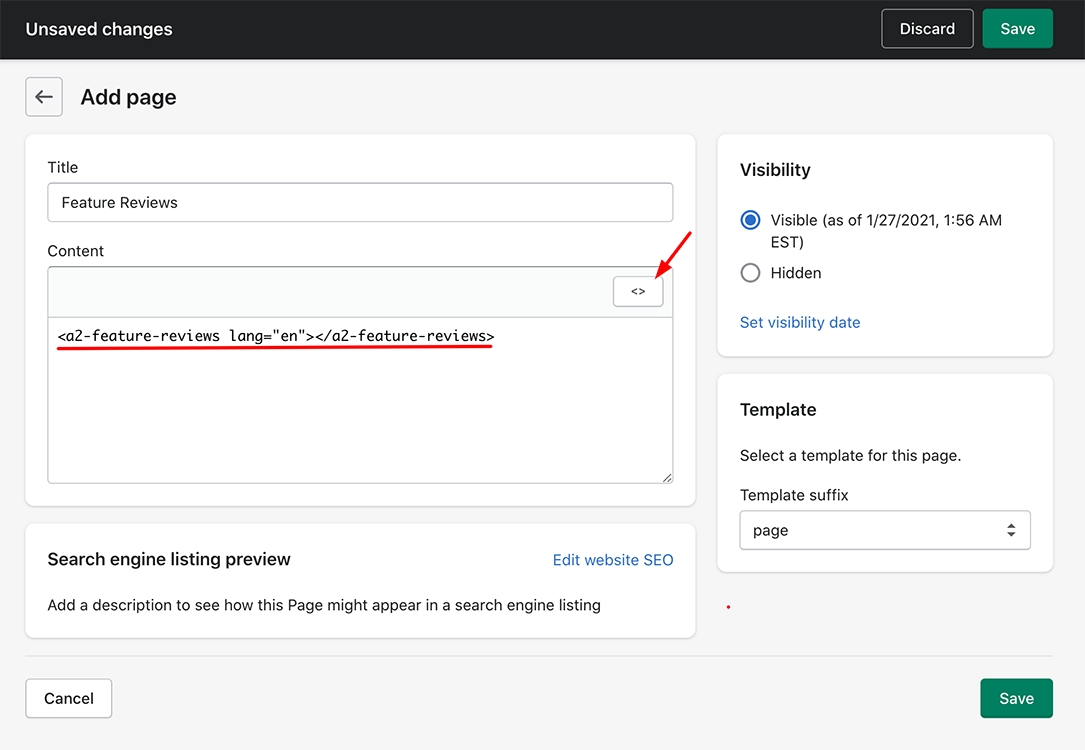Viewport: 1085px width, 750px height.
Task: Hit the bottom Save button
Action: point(1016,698)
